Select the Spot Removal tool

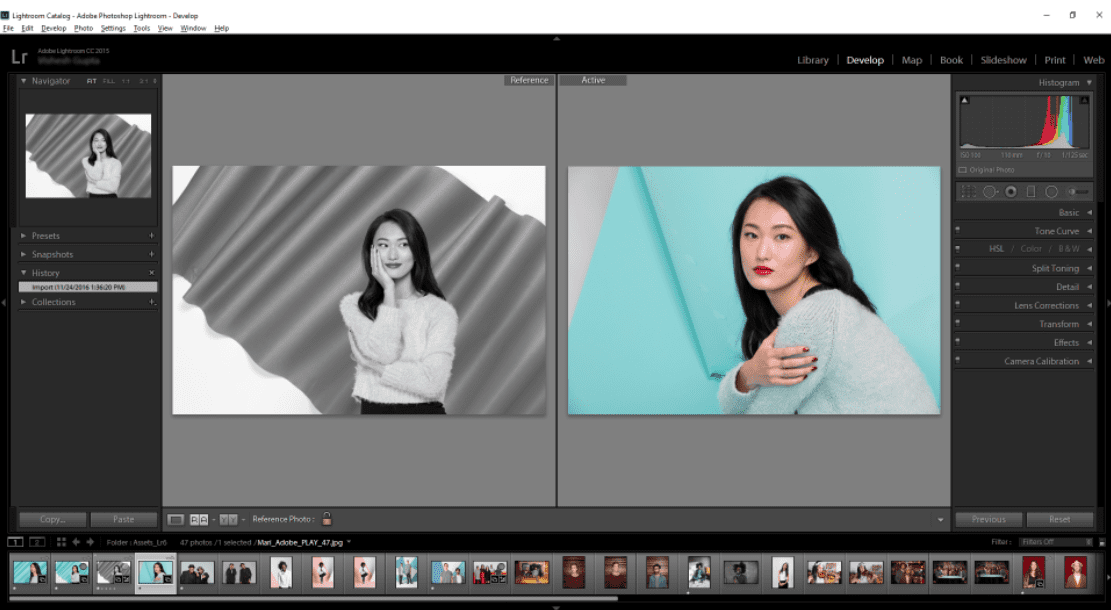989,191
